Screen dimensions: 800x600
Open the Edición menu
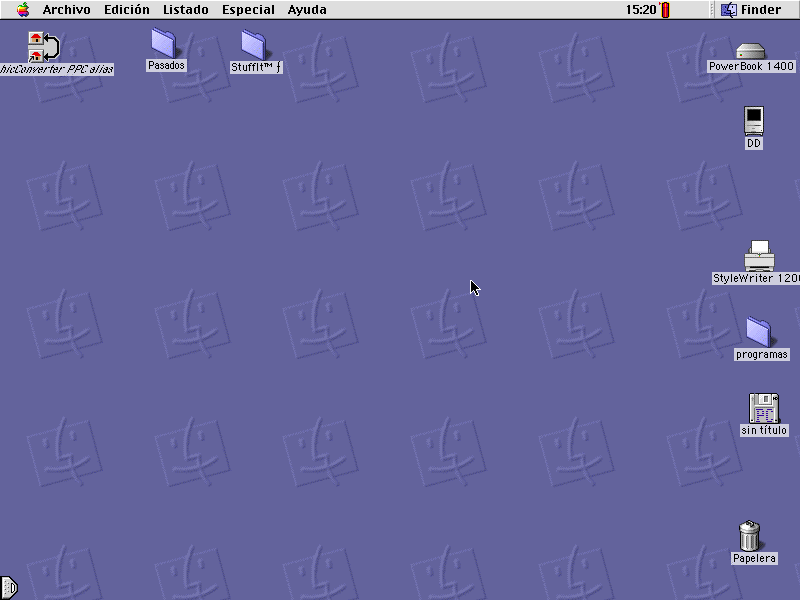(x=127, y=10)
